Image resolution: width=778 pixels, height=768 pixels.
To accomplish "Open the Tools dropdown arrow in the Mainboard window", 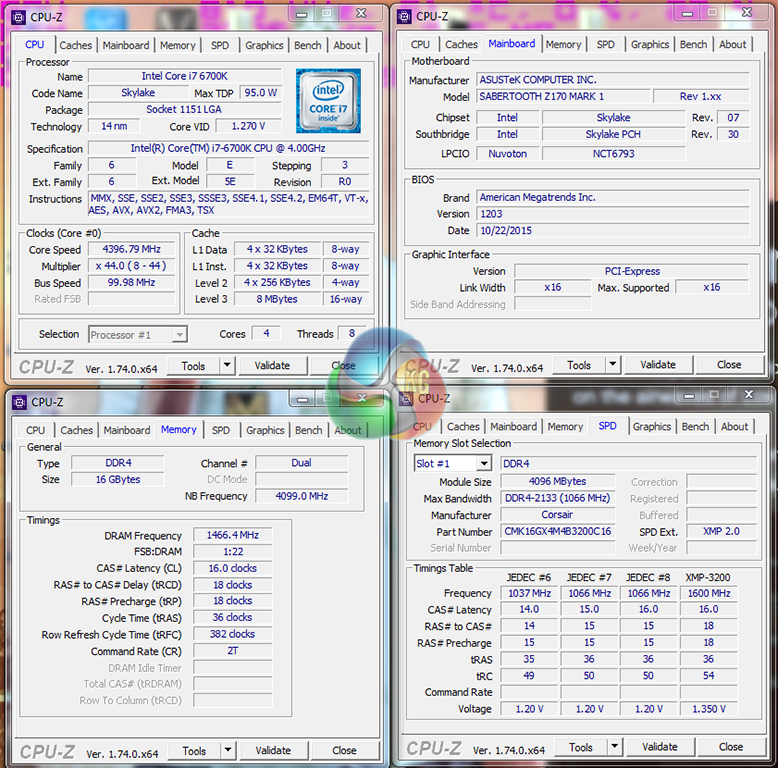I will tap(613, 365).
